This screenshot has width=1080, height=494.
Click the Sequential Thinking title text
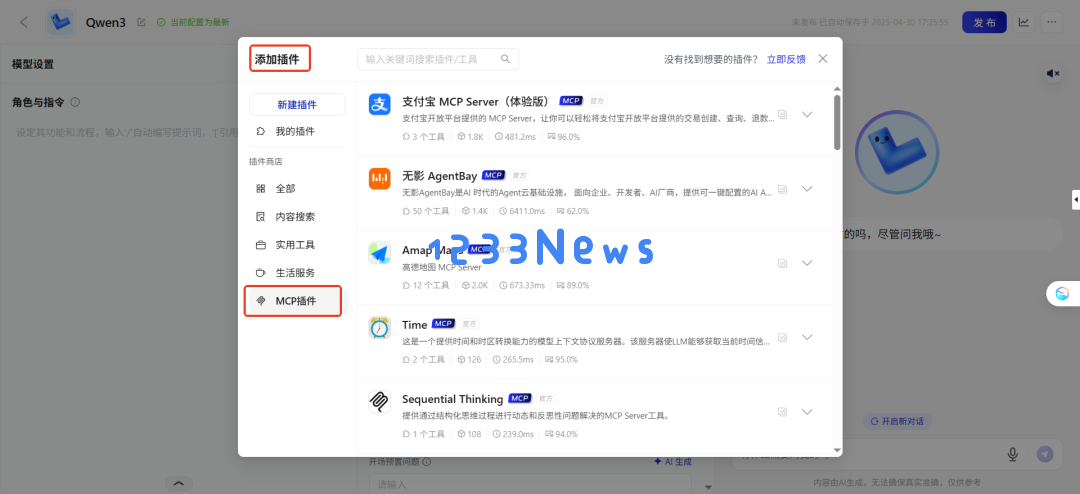453,399
